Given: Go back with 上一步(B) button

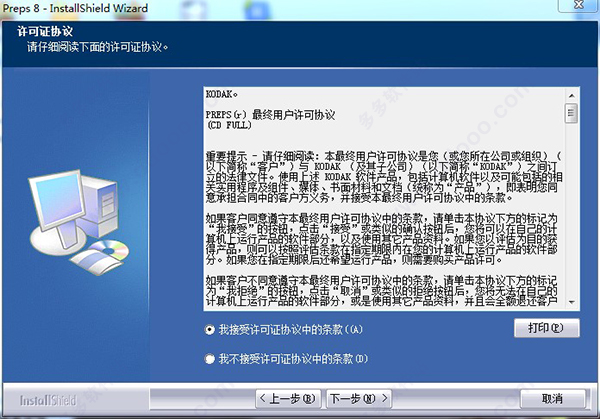Looking at the screenshot, I should [x=288, y=399].
